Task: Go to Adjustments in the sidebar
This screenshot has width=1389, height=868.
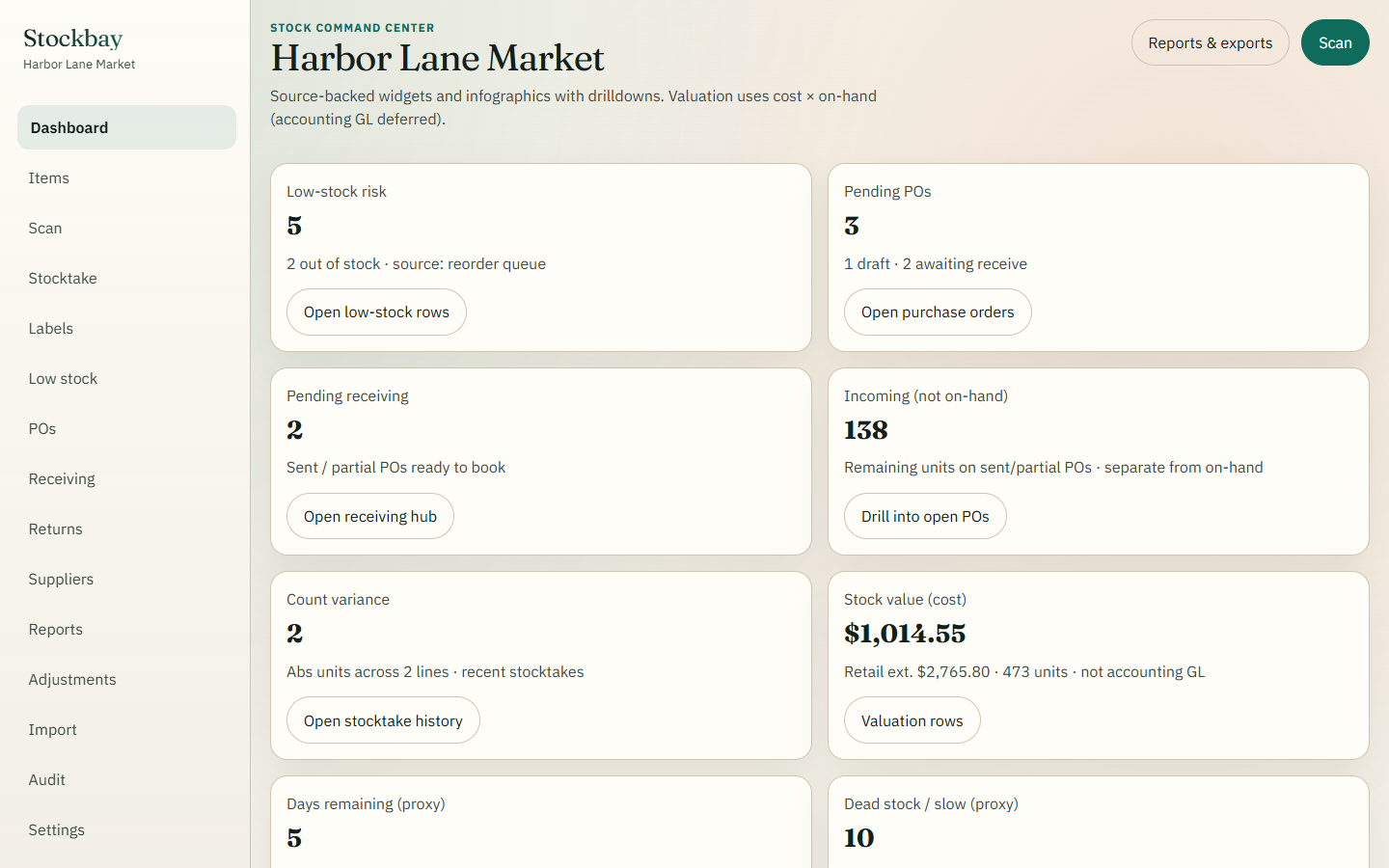Action: (x=126, y=679)
